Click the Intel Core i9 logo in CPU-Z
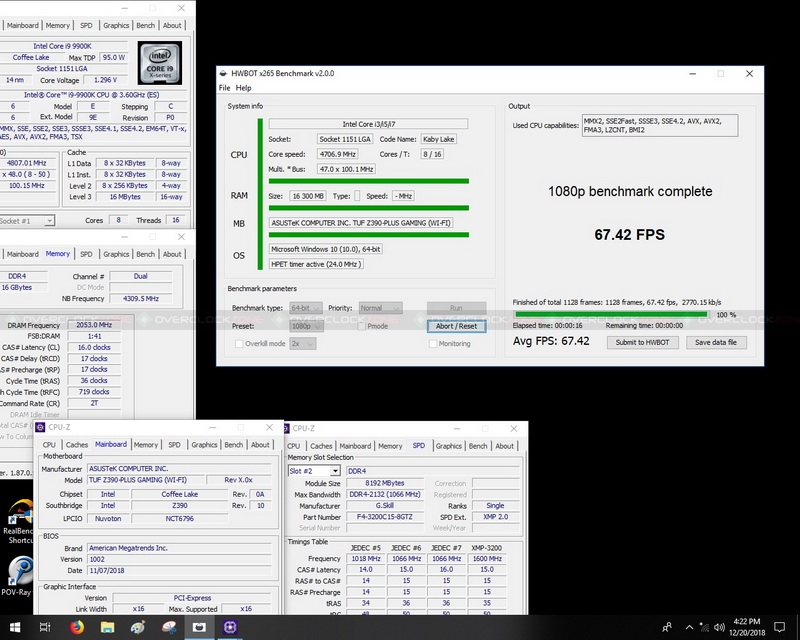Image resolution: width=800 pixels, height=640 pixels. click(160, 63)
